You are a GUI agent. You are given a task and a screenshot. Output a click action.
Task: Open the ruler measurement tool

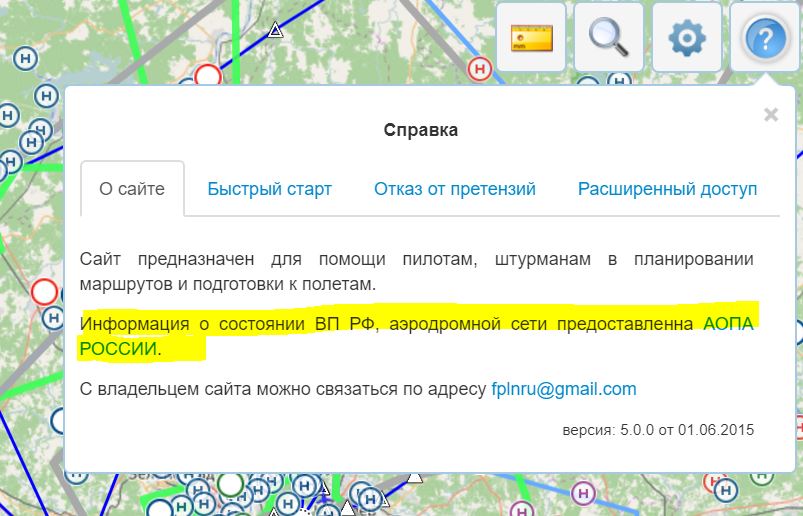(531, 37)
